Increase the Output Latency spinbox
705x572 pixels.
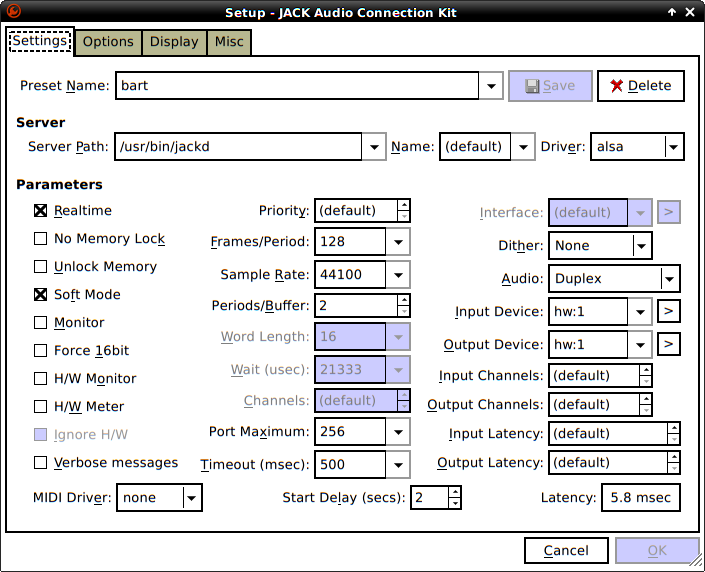point(674,457)
